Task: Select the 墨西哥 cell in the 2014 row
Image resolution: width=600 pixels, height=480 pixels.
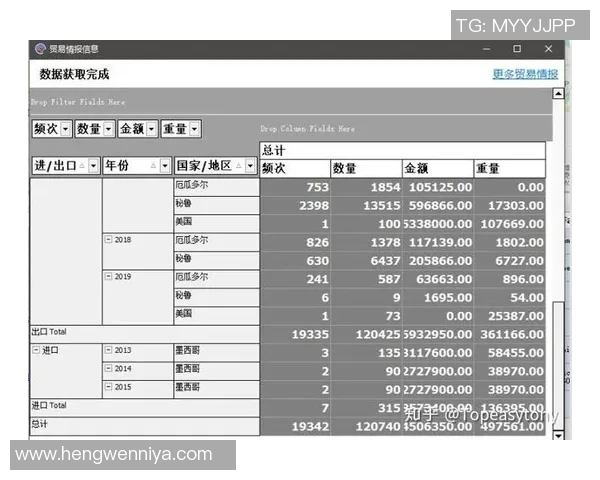Action: tap(217, 371)
